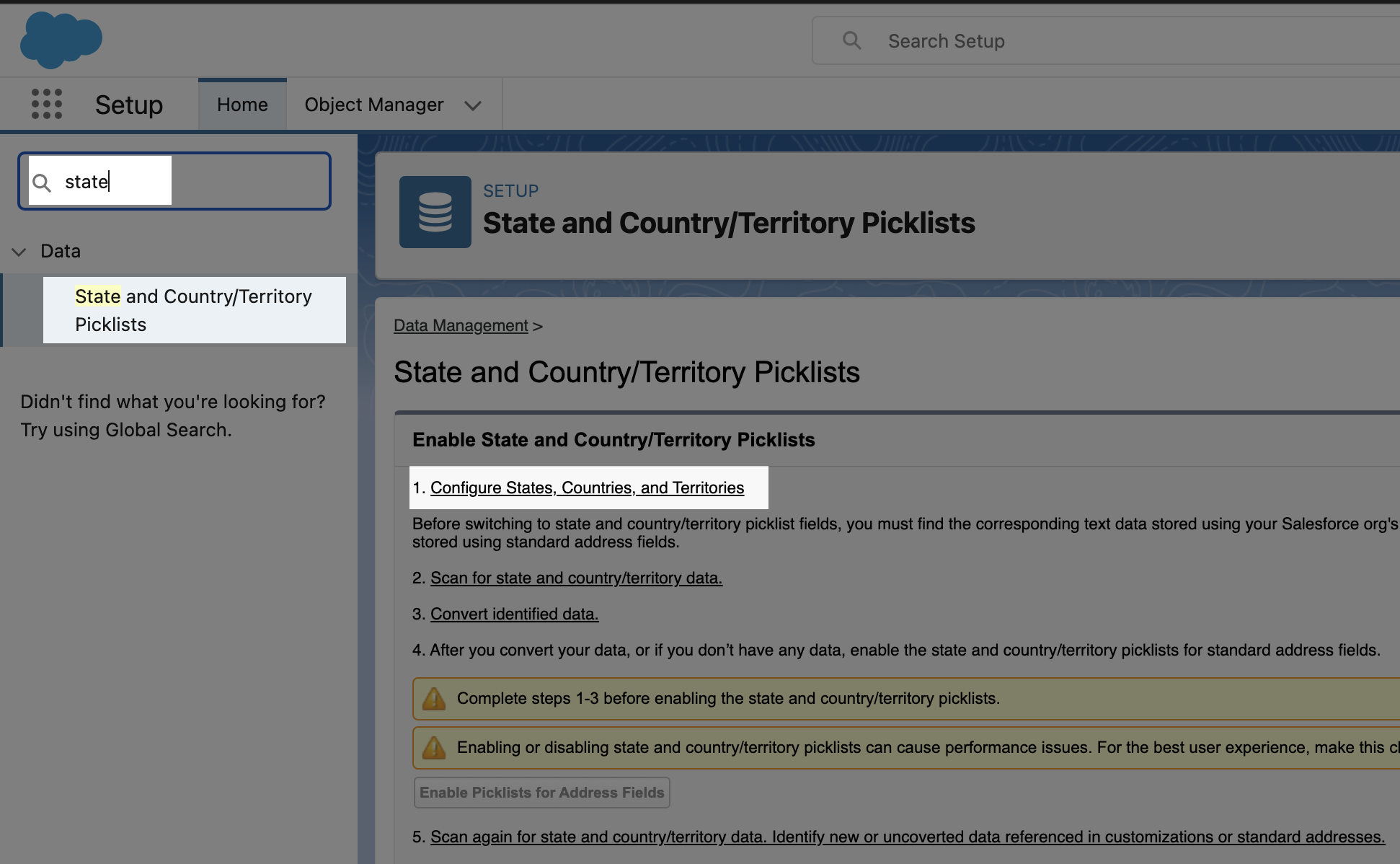Viewport: 1400px width, 864px height.
Task: Click Scan for state and country/territory data
Action: click(576, 578)
